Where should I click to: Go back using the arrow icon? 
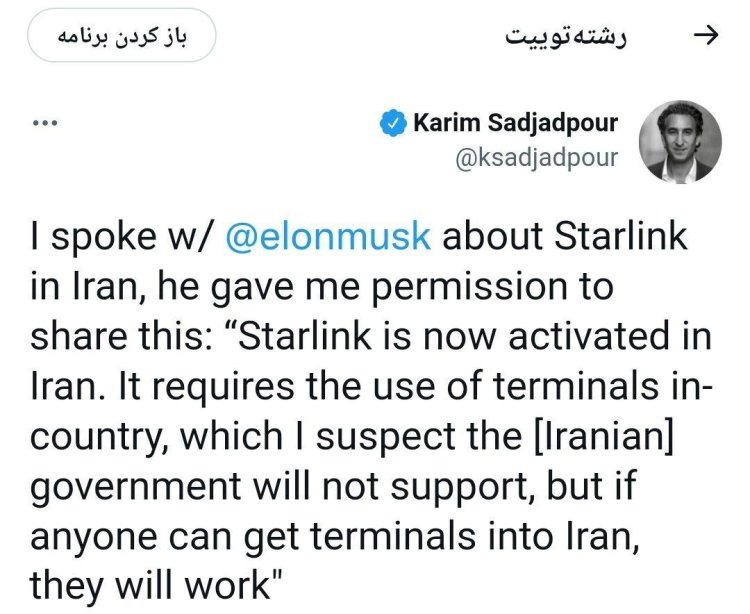[706, 35]
